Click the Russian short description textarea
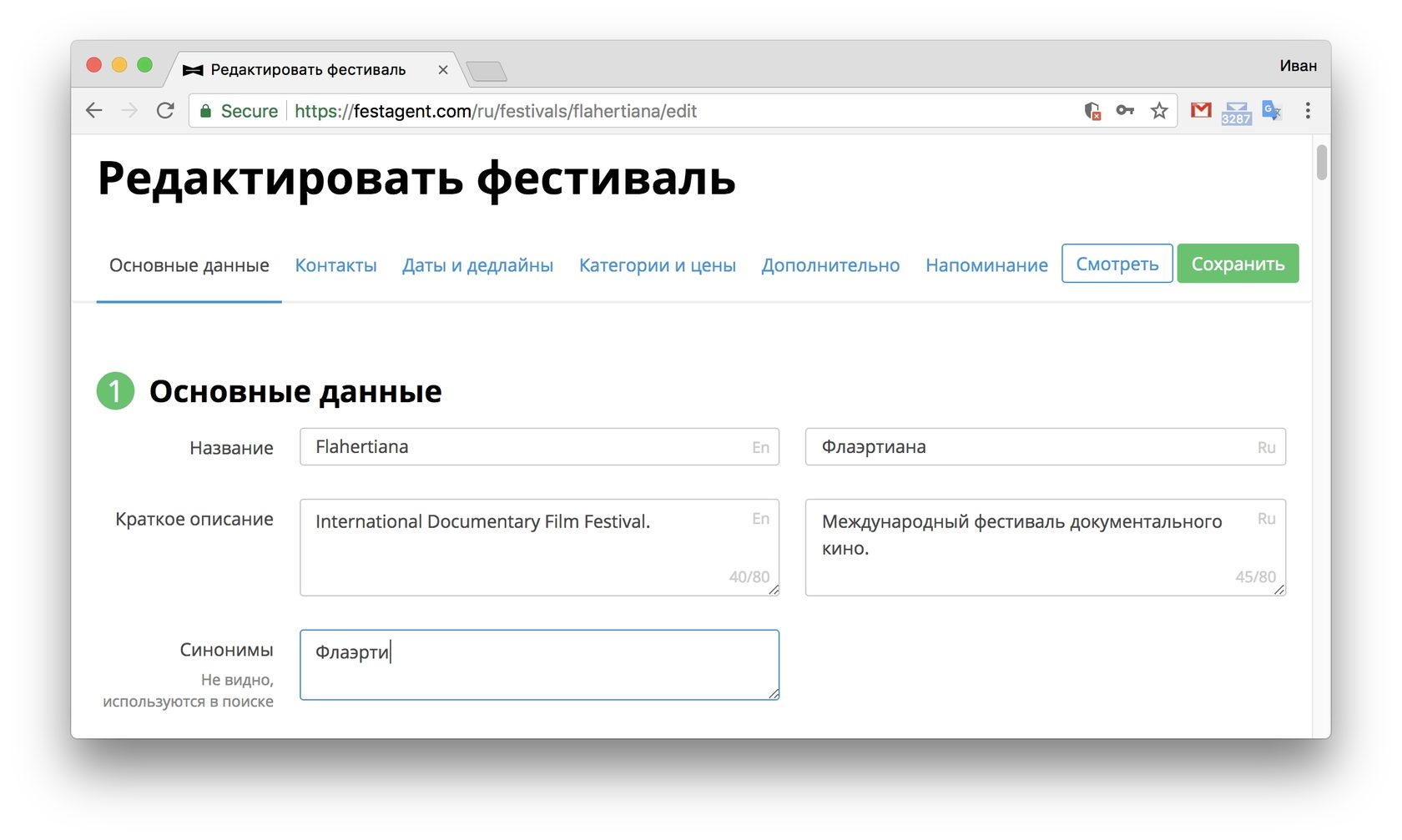1402x840 pixels. click(x=1046, y=547)
